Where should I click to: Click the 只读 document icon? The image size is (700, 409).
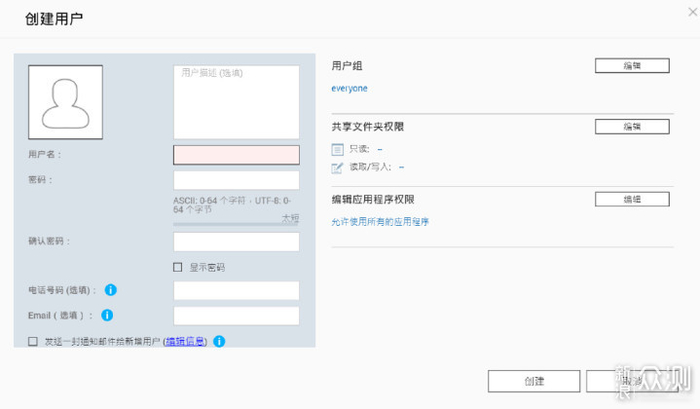pos(338,149)
